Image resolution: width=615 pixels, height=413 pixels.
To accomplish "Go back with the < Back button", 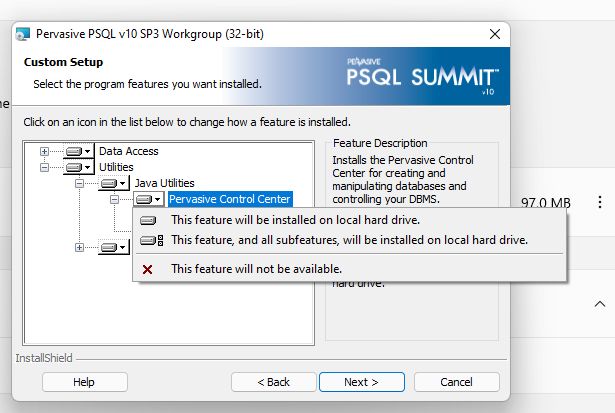I will (273, 382).
